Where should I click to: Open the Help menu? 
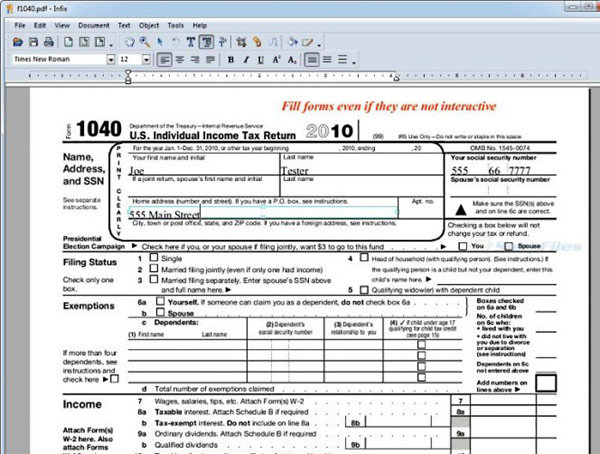(x=200, y=25)
